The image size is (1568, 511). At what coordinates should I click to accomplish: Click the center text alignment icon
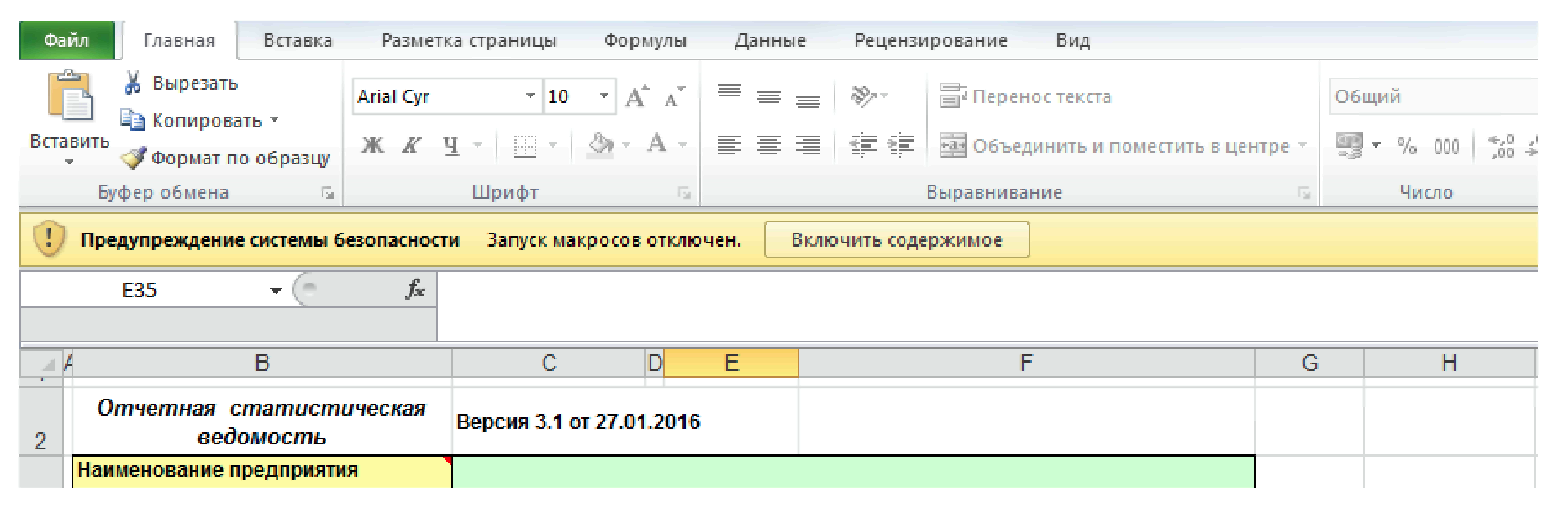(769, 145)
